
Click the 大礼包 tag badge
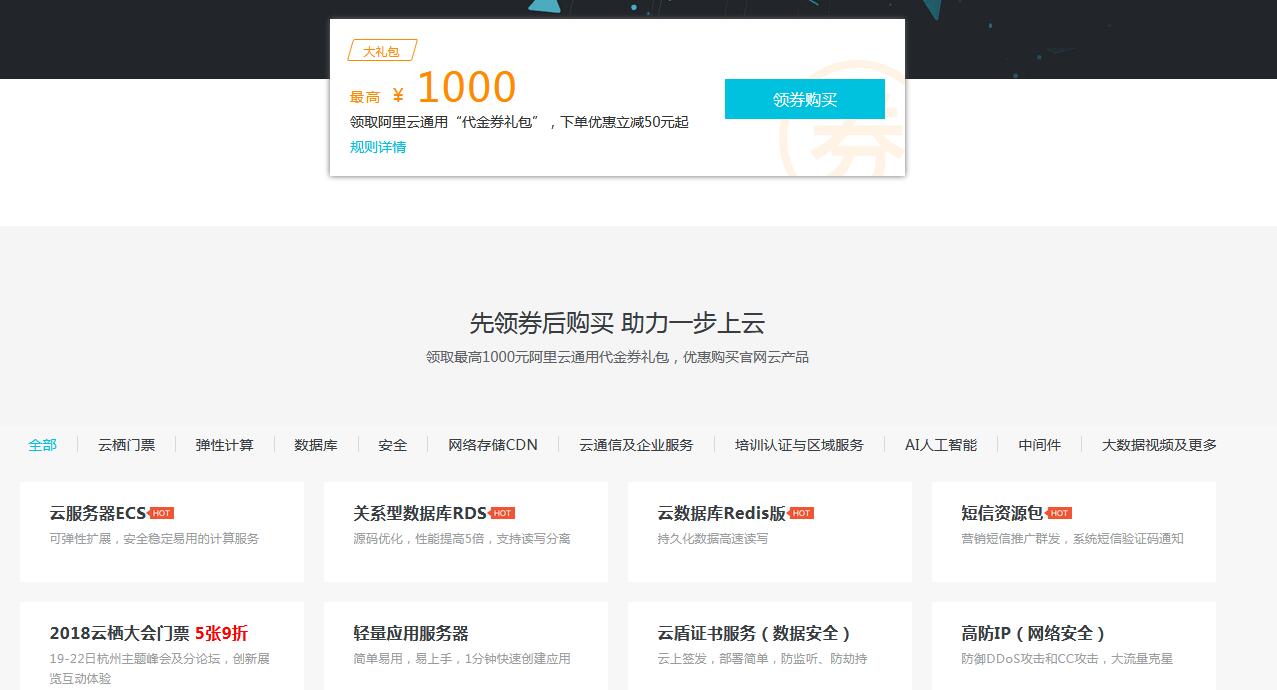[x=381, y=51]
